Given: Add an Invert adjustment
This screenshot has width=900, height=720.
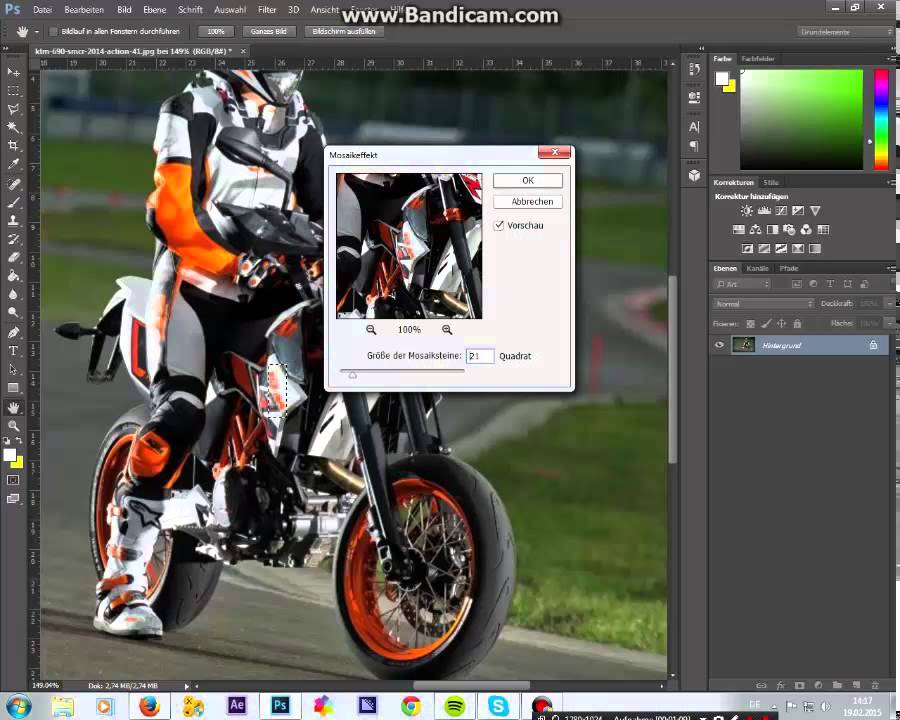Looking at the screenshot, I should click(747, 249).
